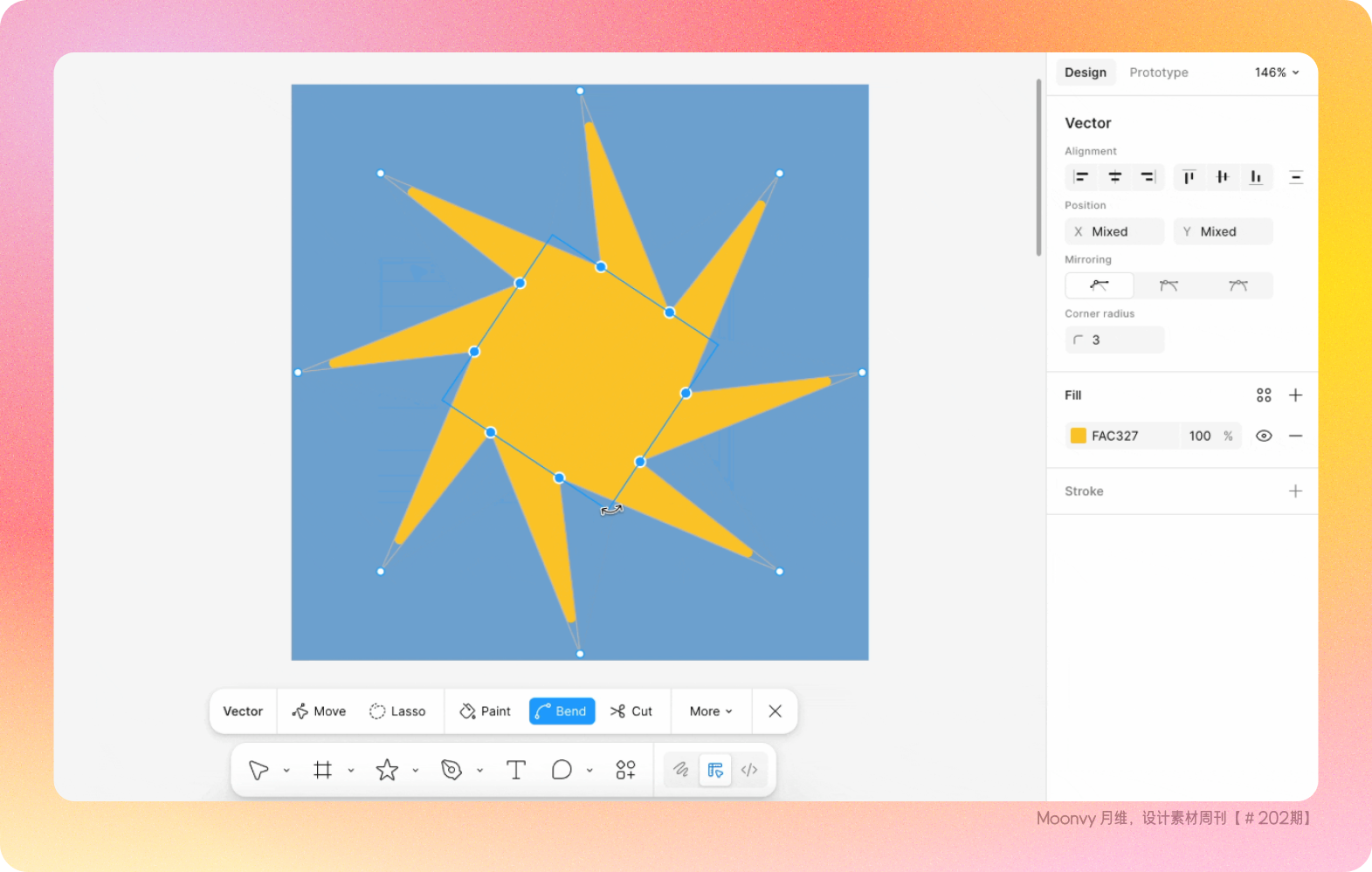
Task: Select the Paint bucket tool
Action: tap(486, 711)
